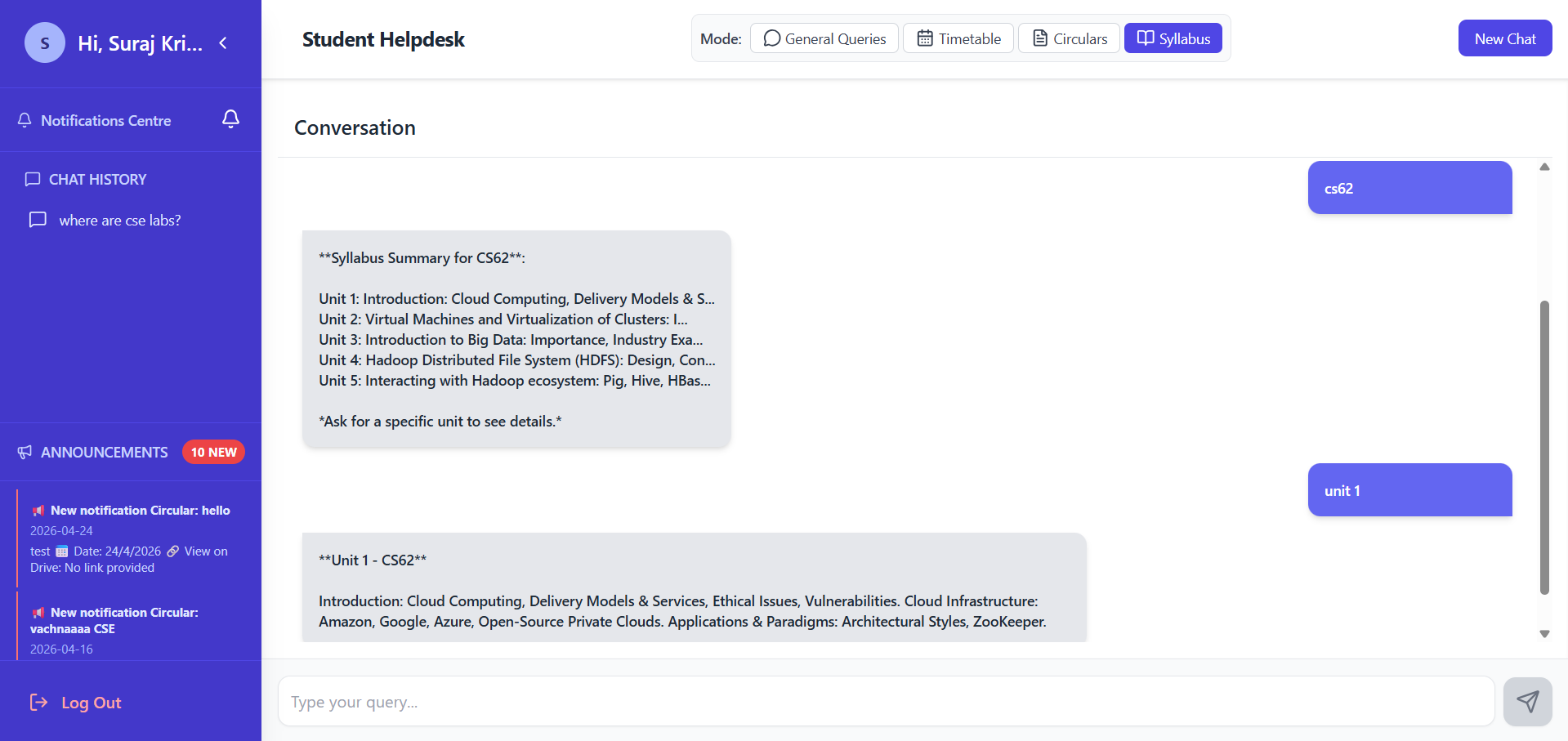This screenshot has width=1568, height=741.
Task: Enable Circulars mode
Action: tap(1069, 38)
